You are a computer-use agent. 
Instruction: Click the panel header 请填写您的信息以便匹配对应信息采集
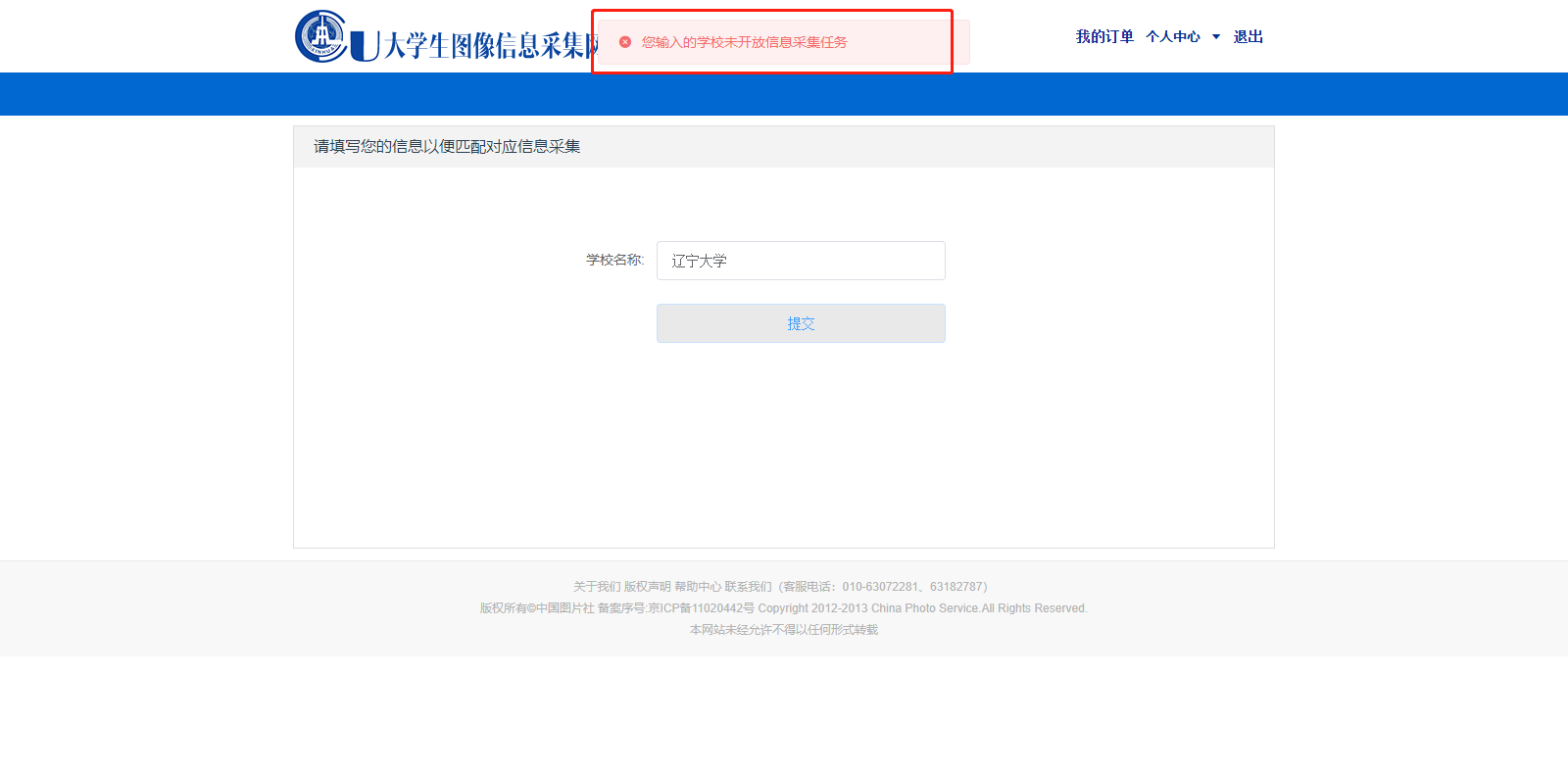coord(447,147)
